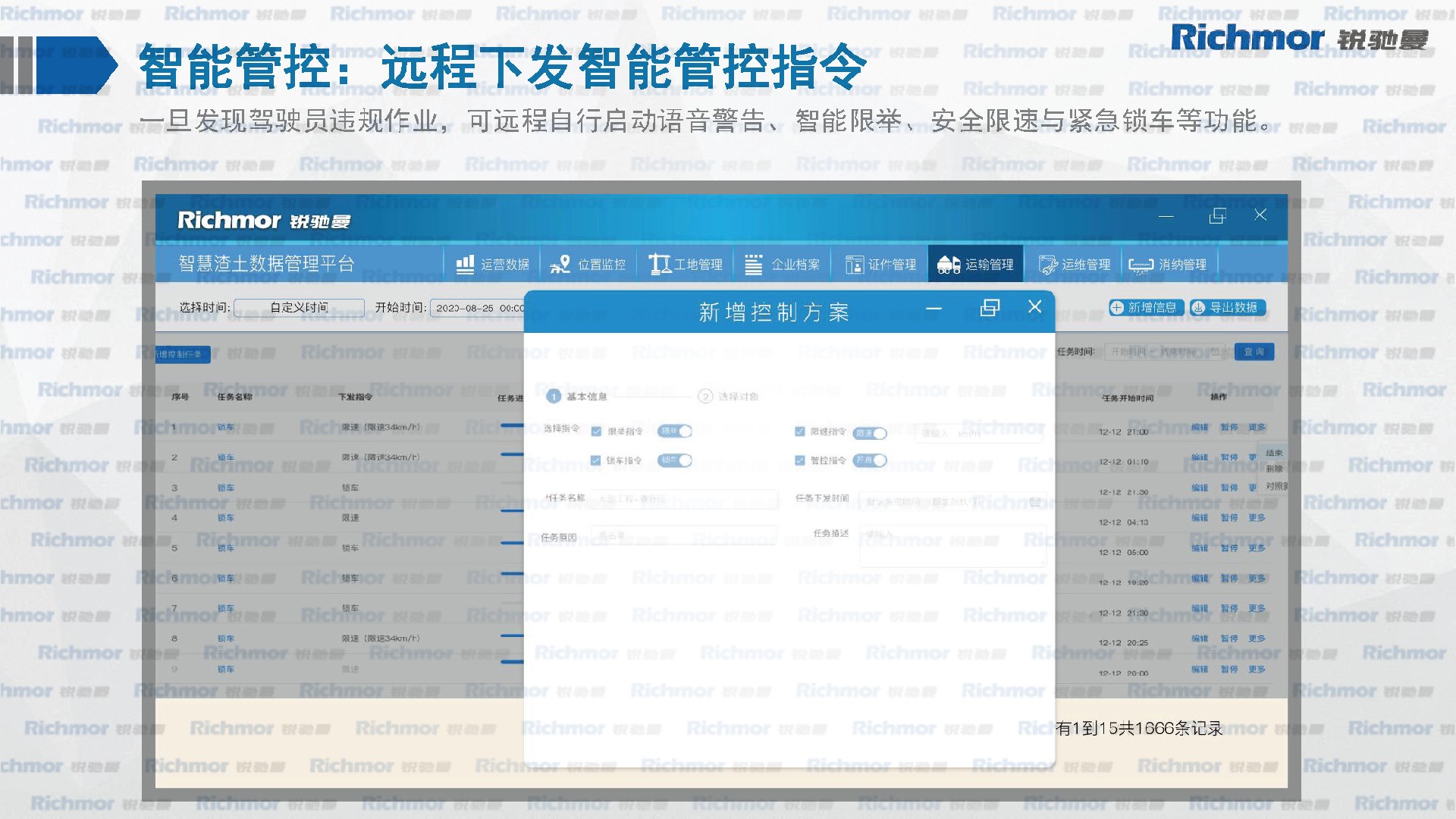The height and width of the screenshot is (819, 1456).
Task: Click the 任务时间 date range field
Action: pos(1166,352)
